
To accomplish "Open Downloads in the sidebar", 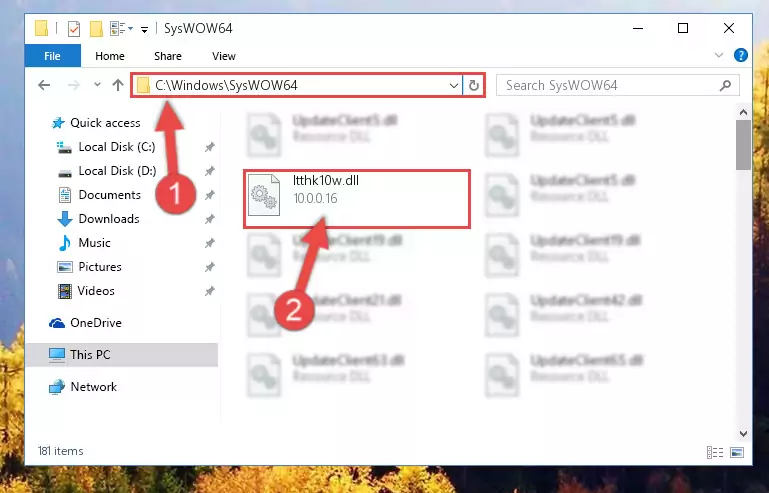I will [109, 219].
